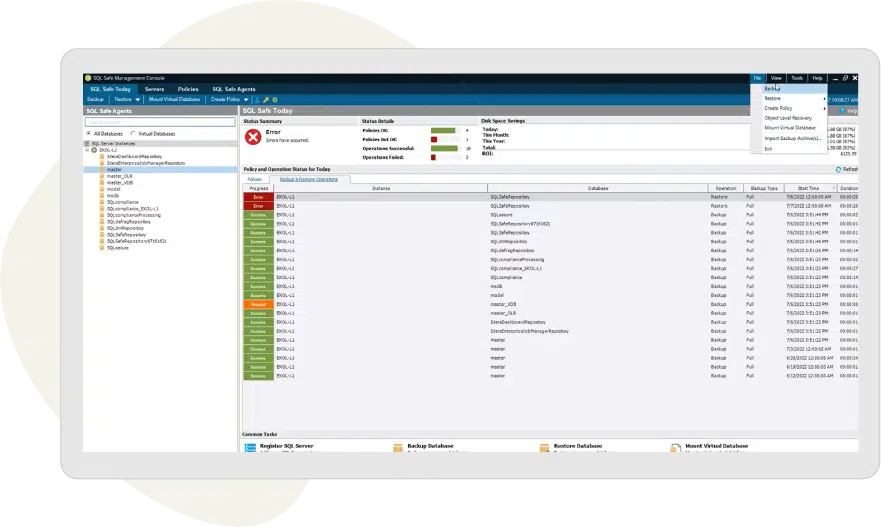Screen dimensions: 881x527
Task: Select the All Databases radio button
Action: tap(88, 134)
